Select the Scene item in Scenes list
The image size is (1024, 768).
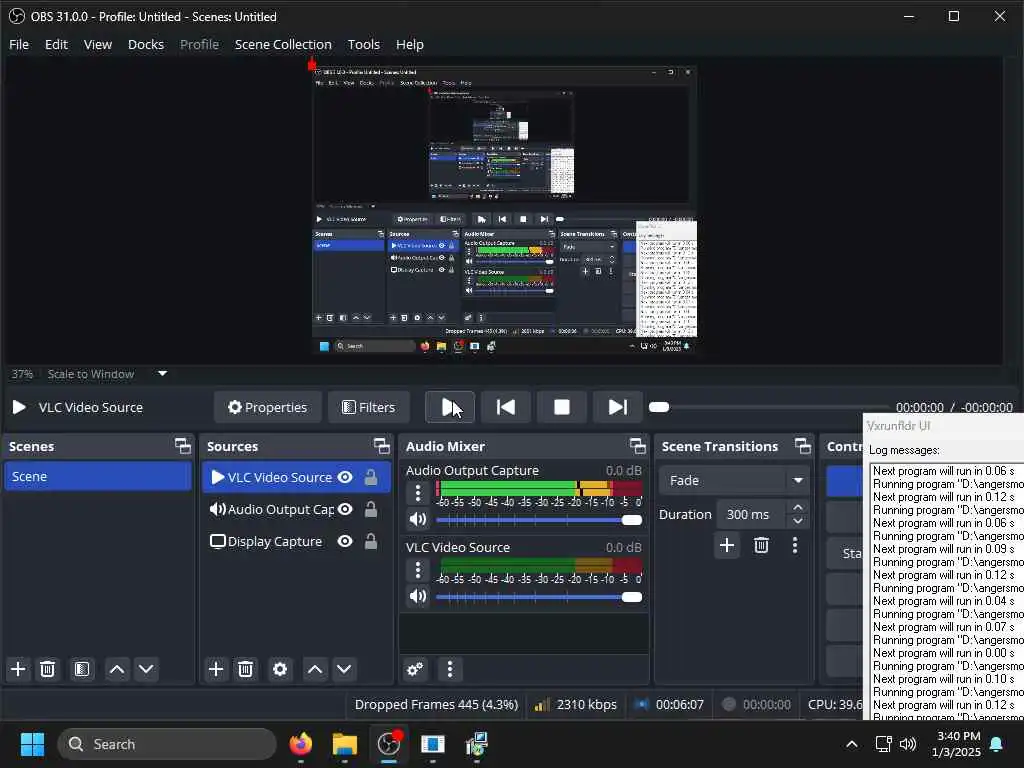(x=97, y=476)
